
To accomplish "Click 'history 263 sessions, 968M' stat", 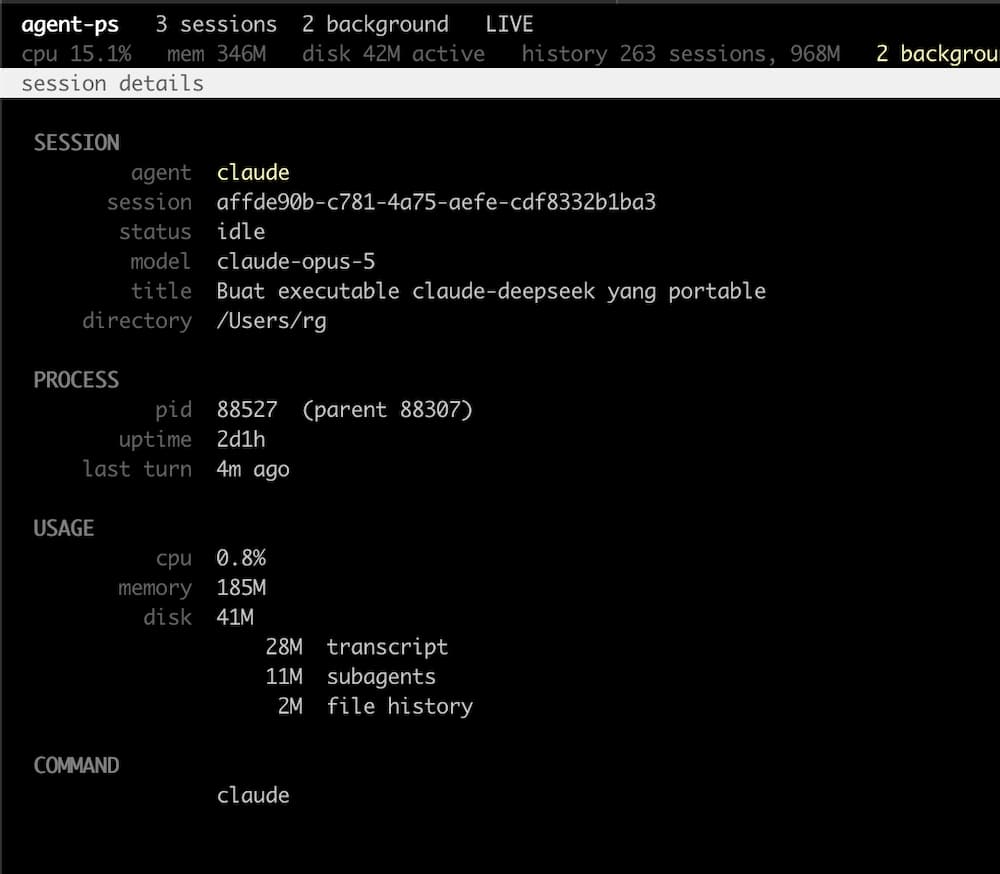I will tap(680, 54).
